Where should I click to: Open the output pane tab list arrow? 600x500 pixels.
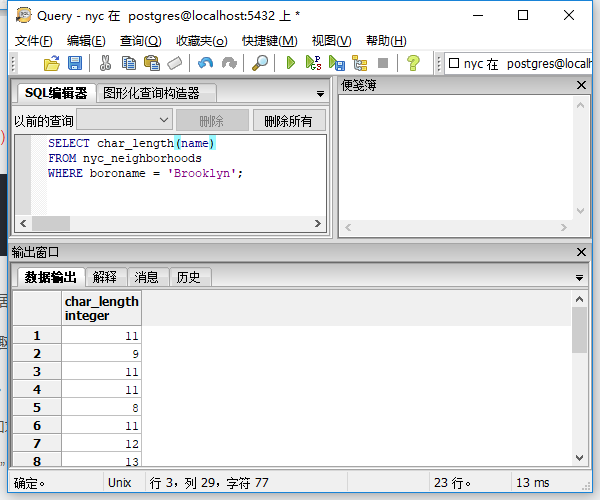579,278
